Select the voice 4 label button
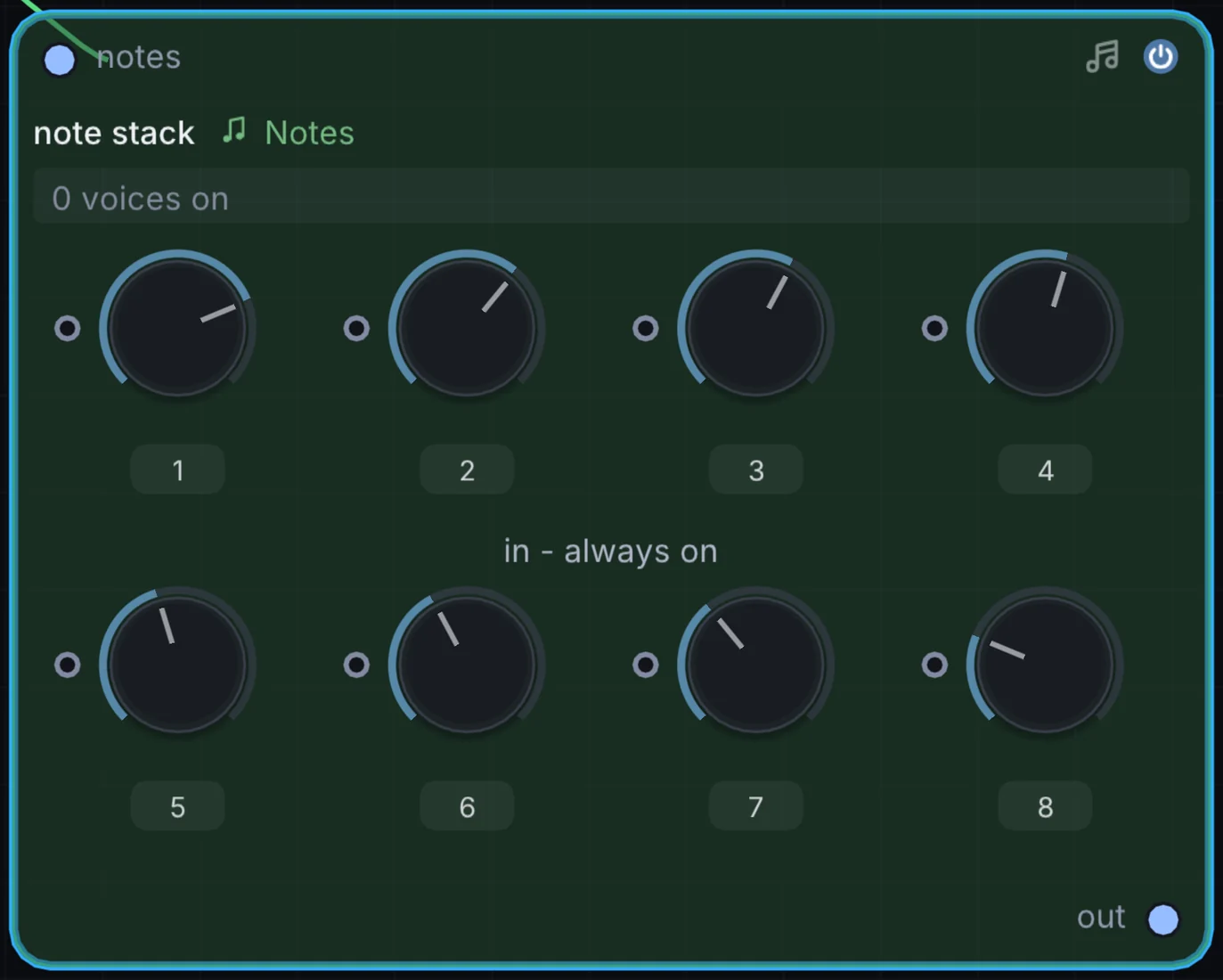 point(1045,470)
